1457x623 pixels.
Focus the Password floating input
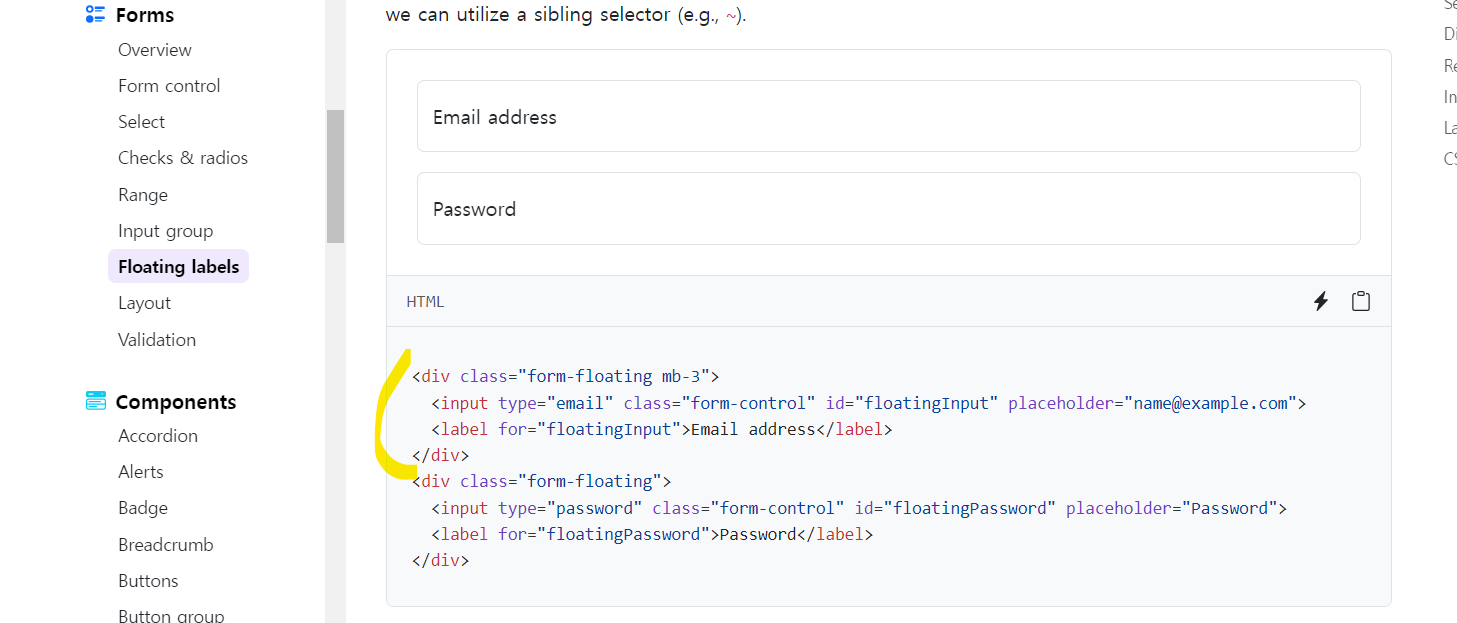point(889,208)
